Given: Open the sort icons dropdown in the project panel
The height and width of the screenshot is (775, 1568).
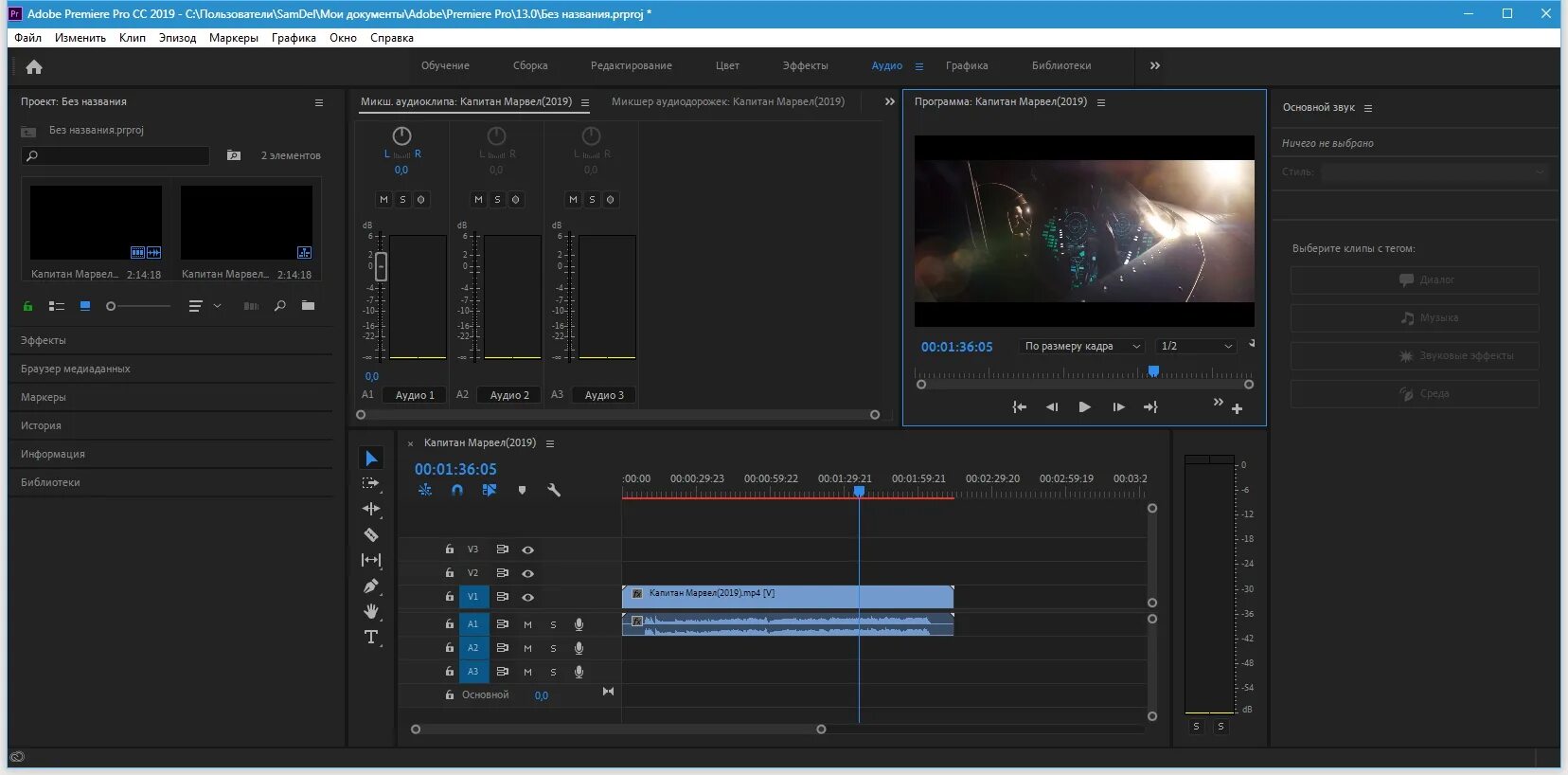Looking at the screenshot, I should (205, 306).
